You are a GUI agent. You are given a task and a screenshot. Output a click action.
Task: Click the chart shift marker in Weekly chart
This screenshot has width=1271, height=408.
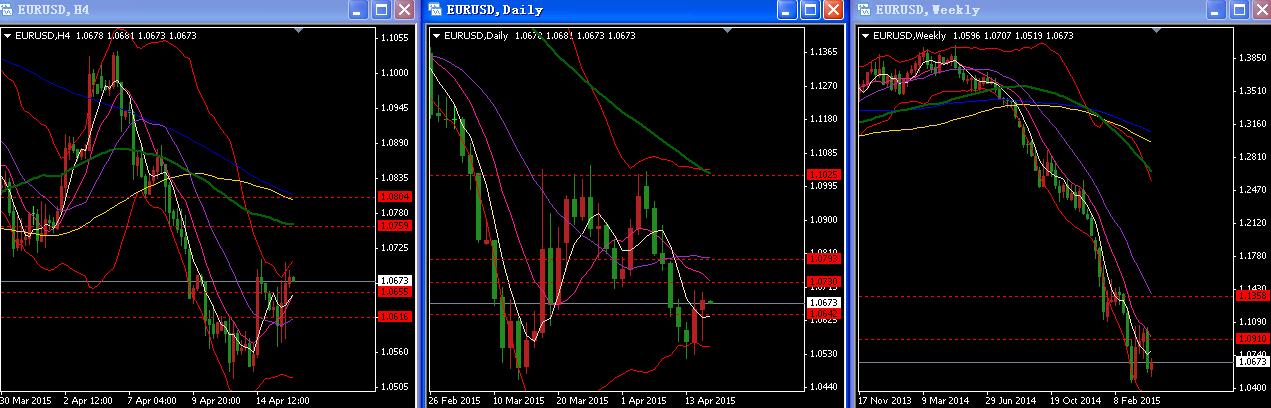point(1155,32)
